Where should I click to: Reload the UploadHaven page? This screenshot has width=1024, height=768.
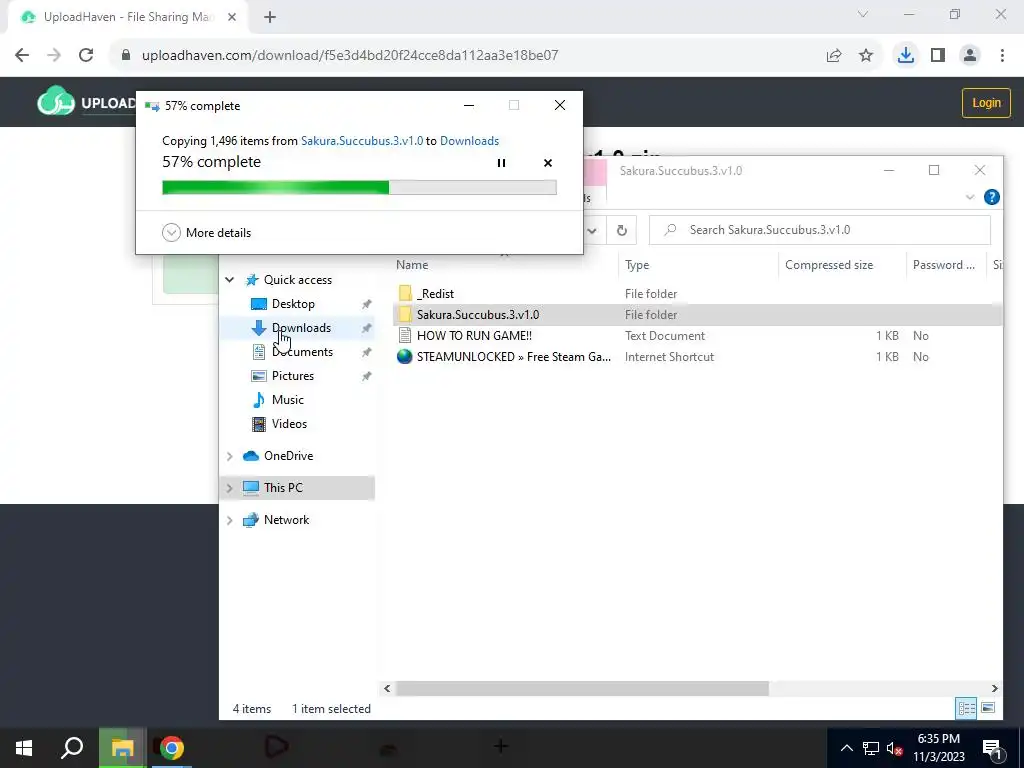[86, 56]
